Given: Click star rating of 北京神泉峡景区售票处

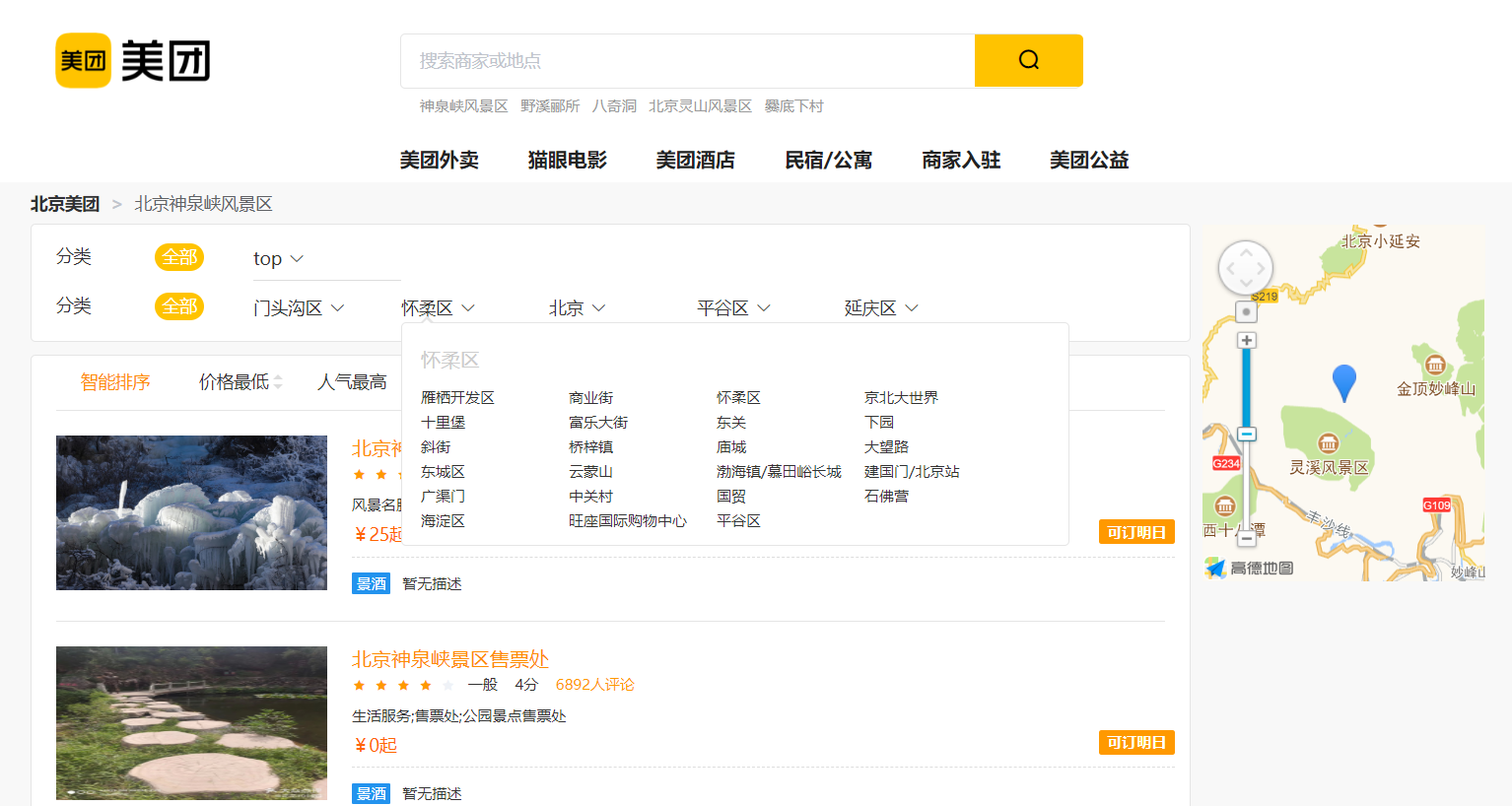Looking at the screenshot, I should click(402, 685).
